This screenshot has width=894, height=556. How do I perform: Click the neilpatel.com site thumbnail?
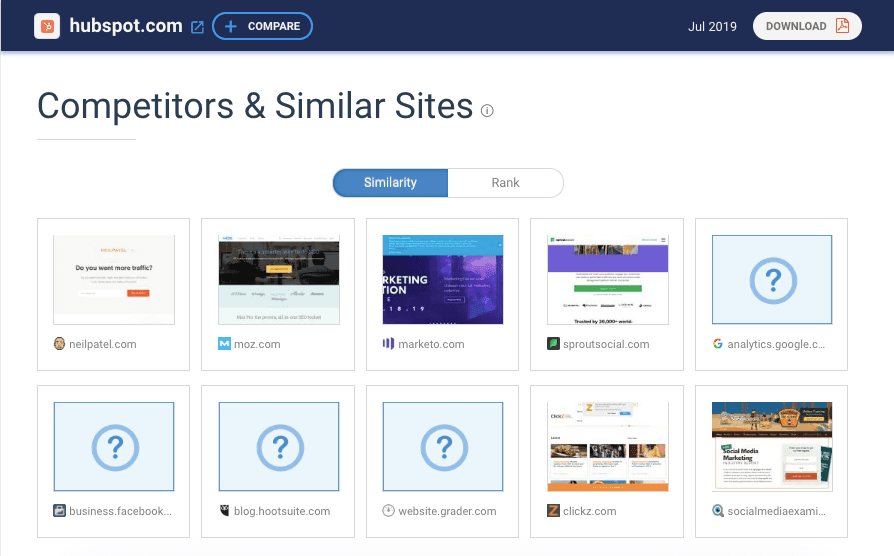coord(114,279)
